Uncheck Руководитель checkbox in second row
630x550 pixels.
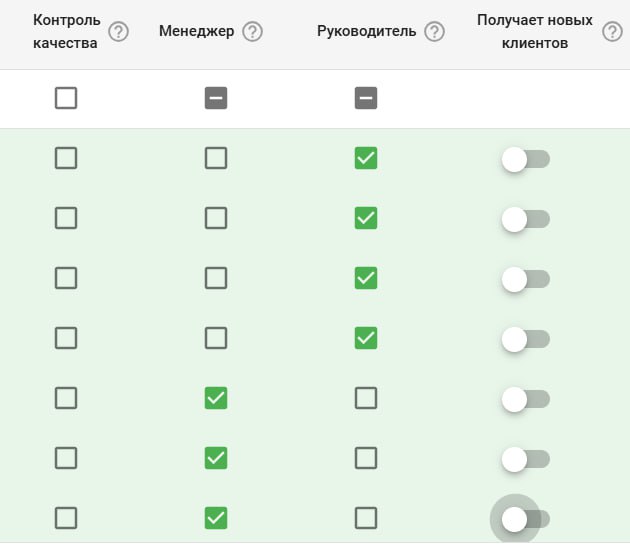click(x=366, y=218)
